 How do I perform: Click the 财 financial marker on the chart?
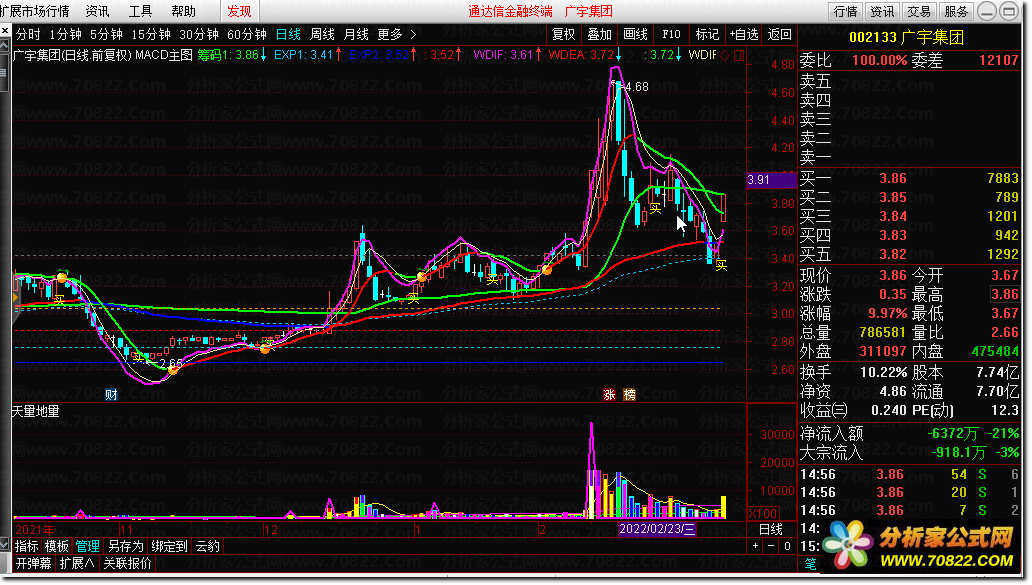[111, 394]
